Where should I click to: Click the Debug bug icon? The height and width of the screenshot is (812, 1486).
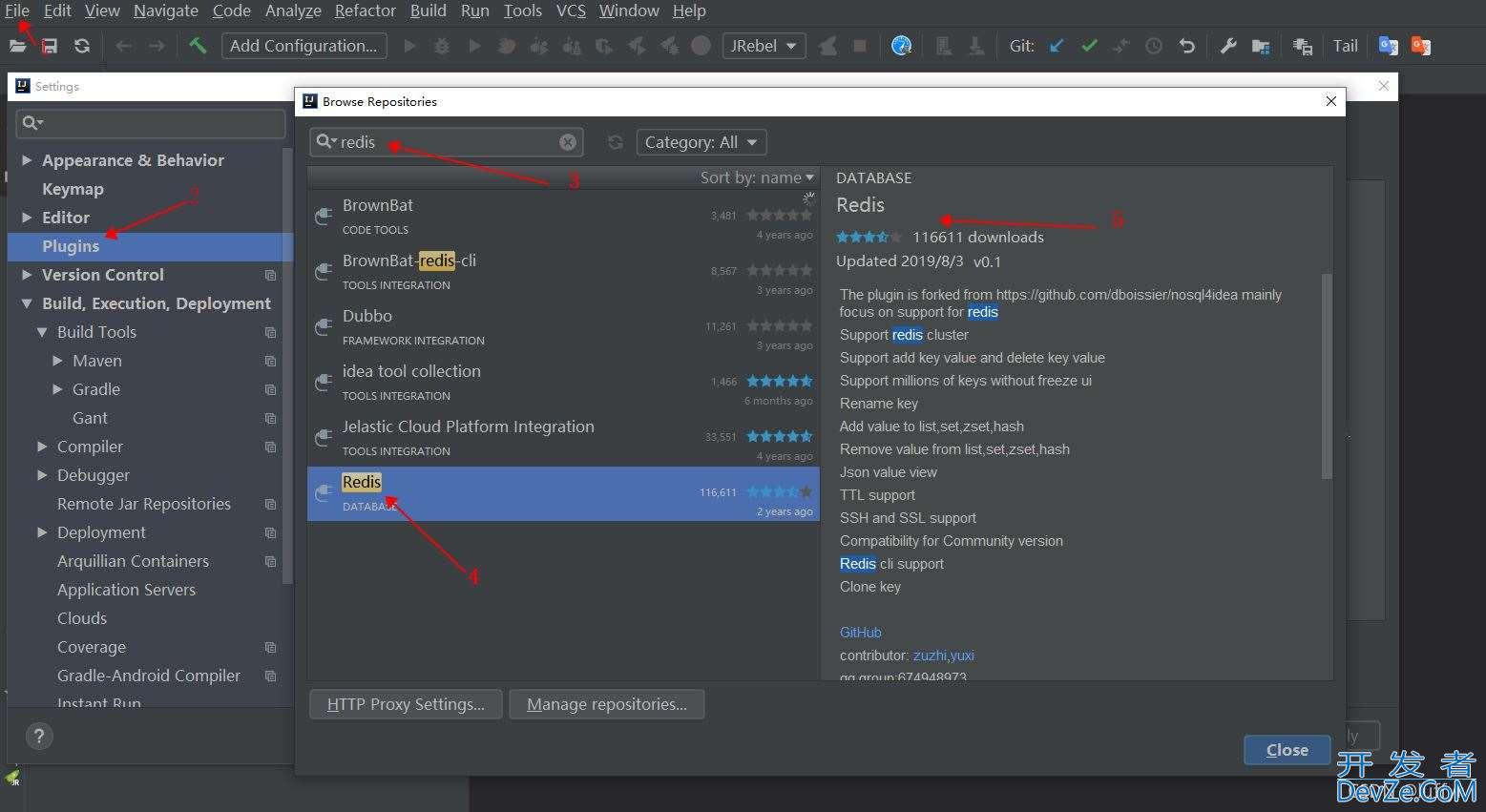(x=442, y=46)
